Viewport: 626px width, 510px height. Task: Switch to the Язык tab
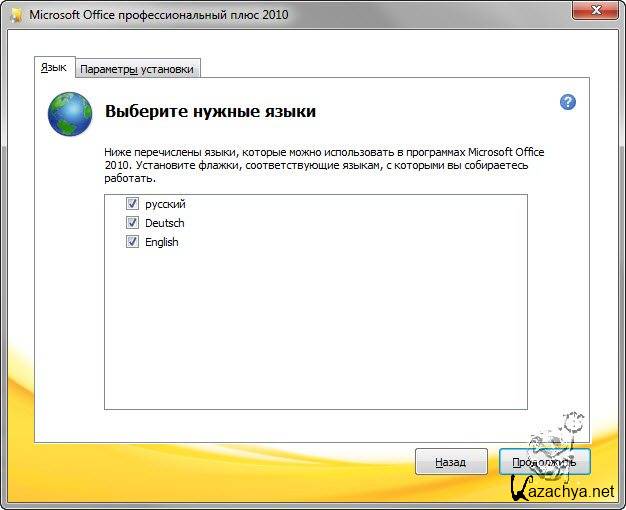53,67
